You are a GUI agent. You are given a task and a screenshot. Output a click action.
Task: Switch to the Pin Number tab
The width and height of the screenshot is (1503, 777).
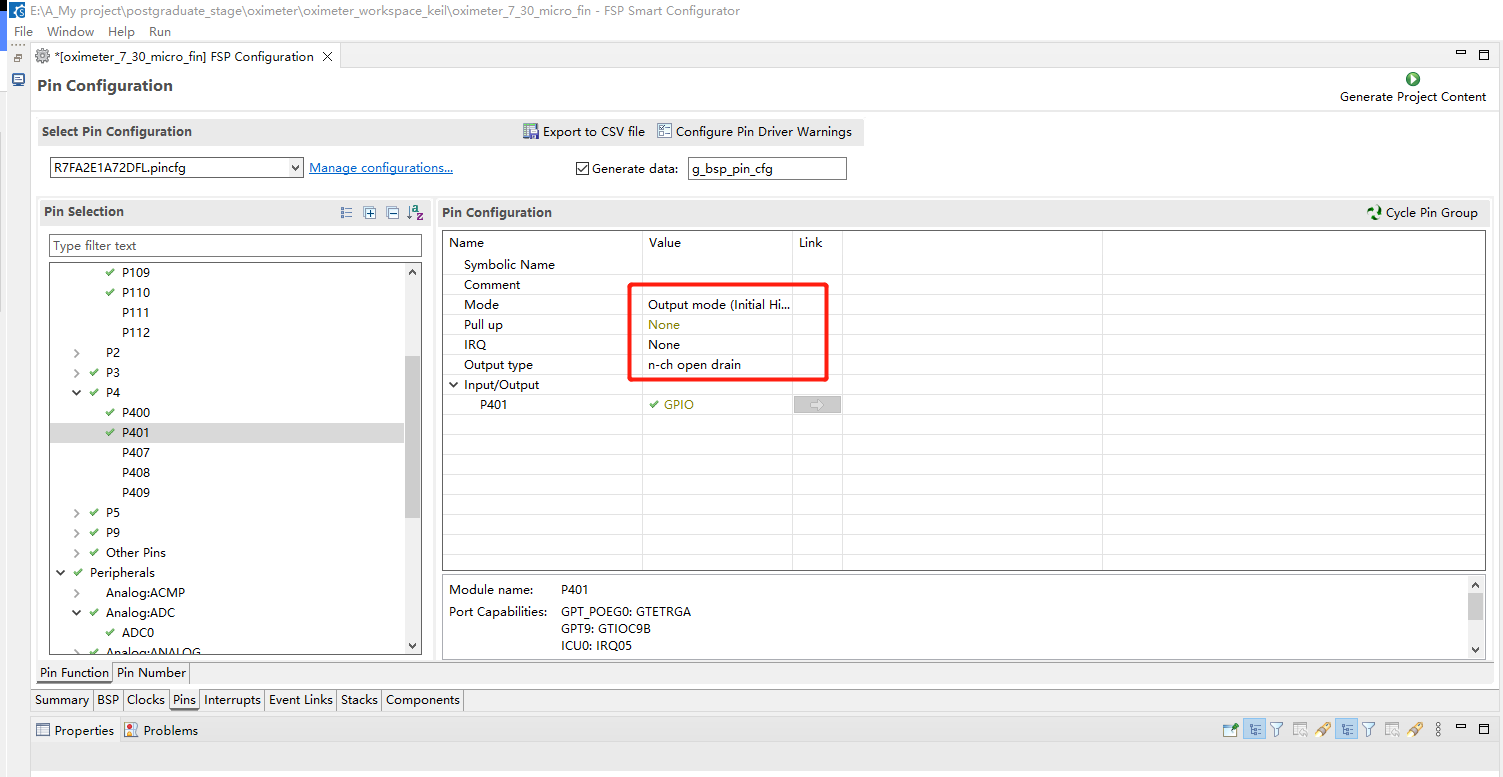point(150,673)
